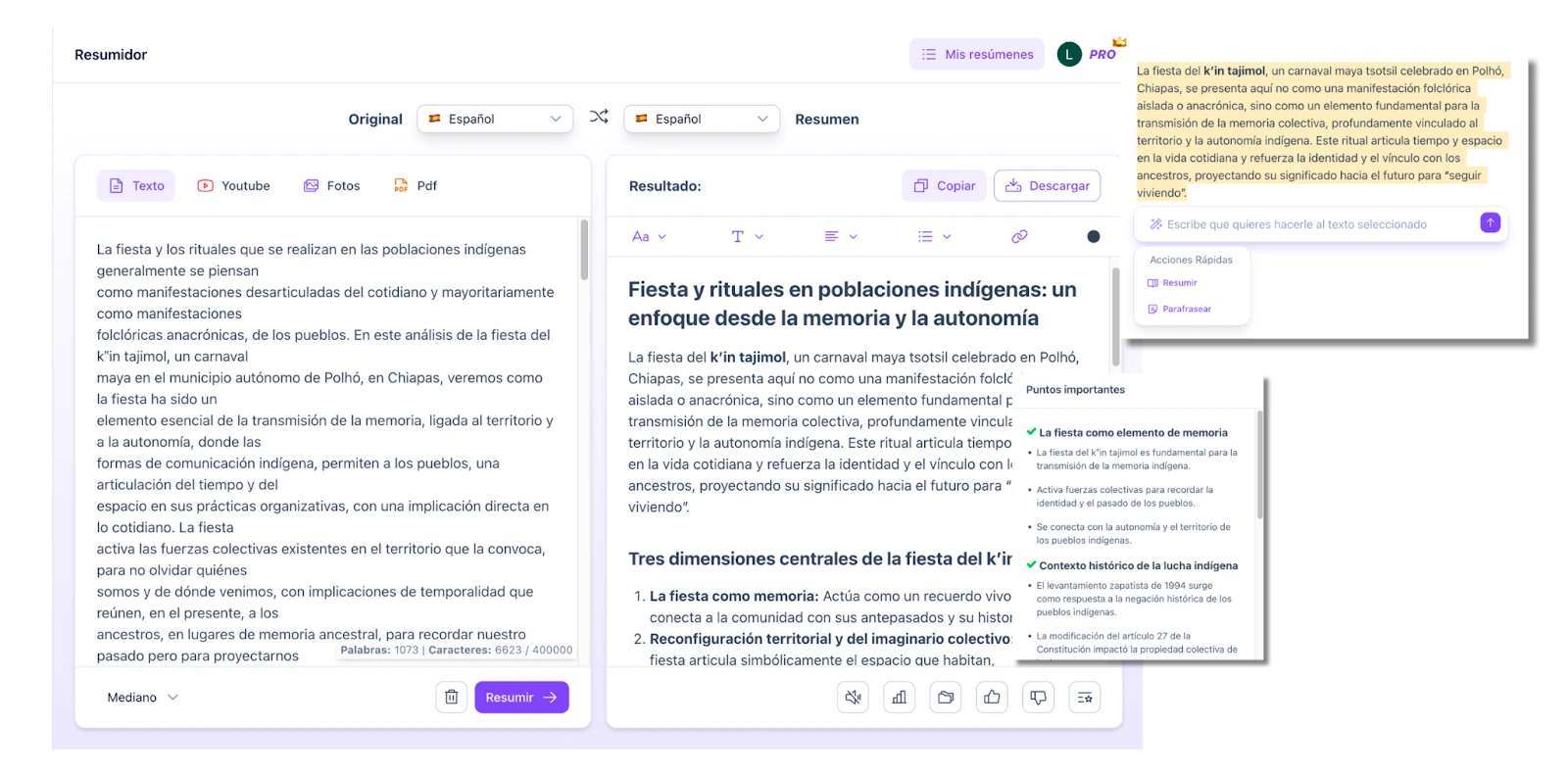Open the L profile avatar
The height and width of the screenshot is (777, 1568).
coord(1069,55)
